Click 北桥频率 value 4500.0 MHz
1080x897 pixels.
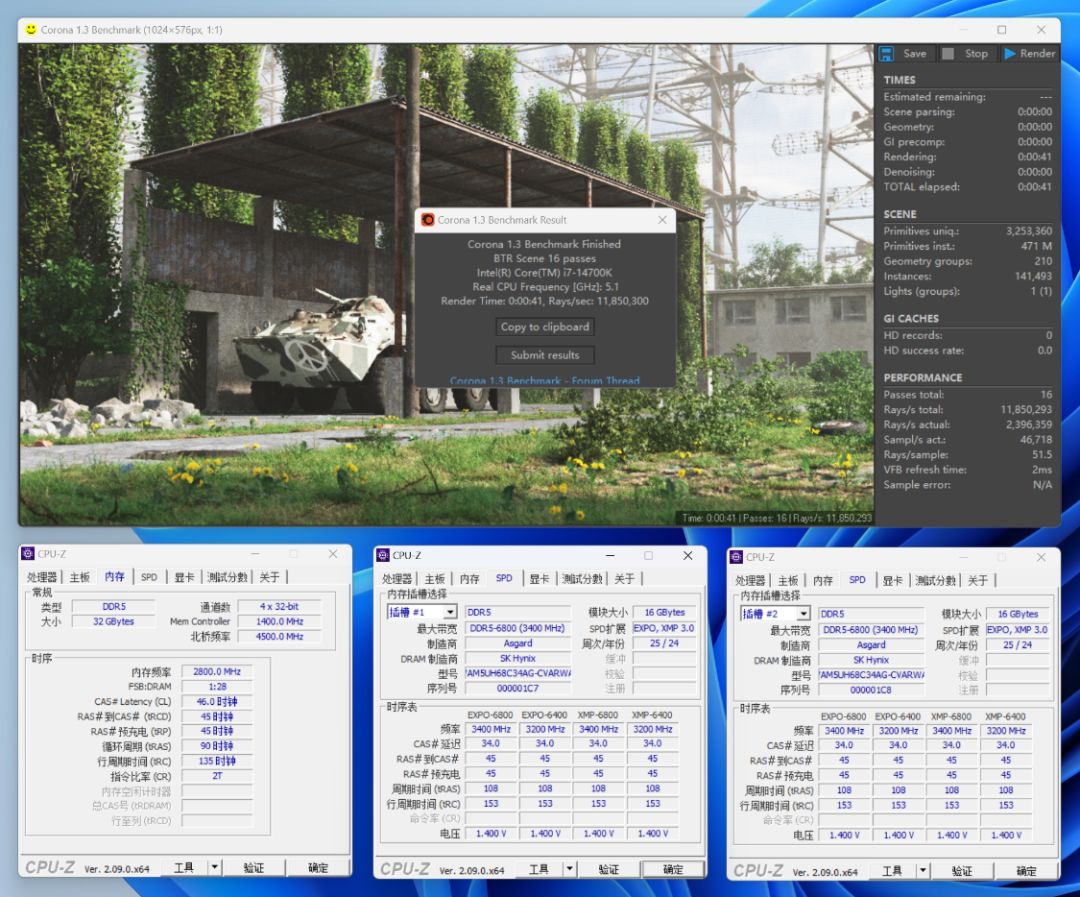(x=280, y=637)
